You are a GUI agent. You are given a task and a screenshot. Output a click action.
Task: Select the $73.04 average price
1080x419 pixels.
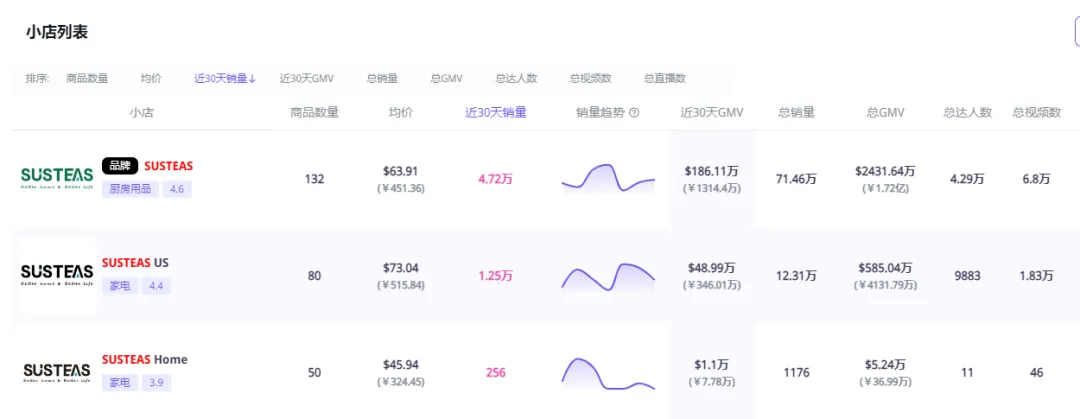point(401,267)
